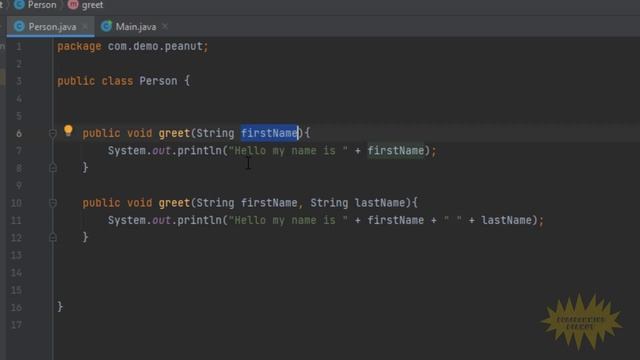Click 'greet' method name on line 6
640x360 pixels.
point(174,133)
